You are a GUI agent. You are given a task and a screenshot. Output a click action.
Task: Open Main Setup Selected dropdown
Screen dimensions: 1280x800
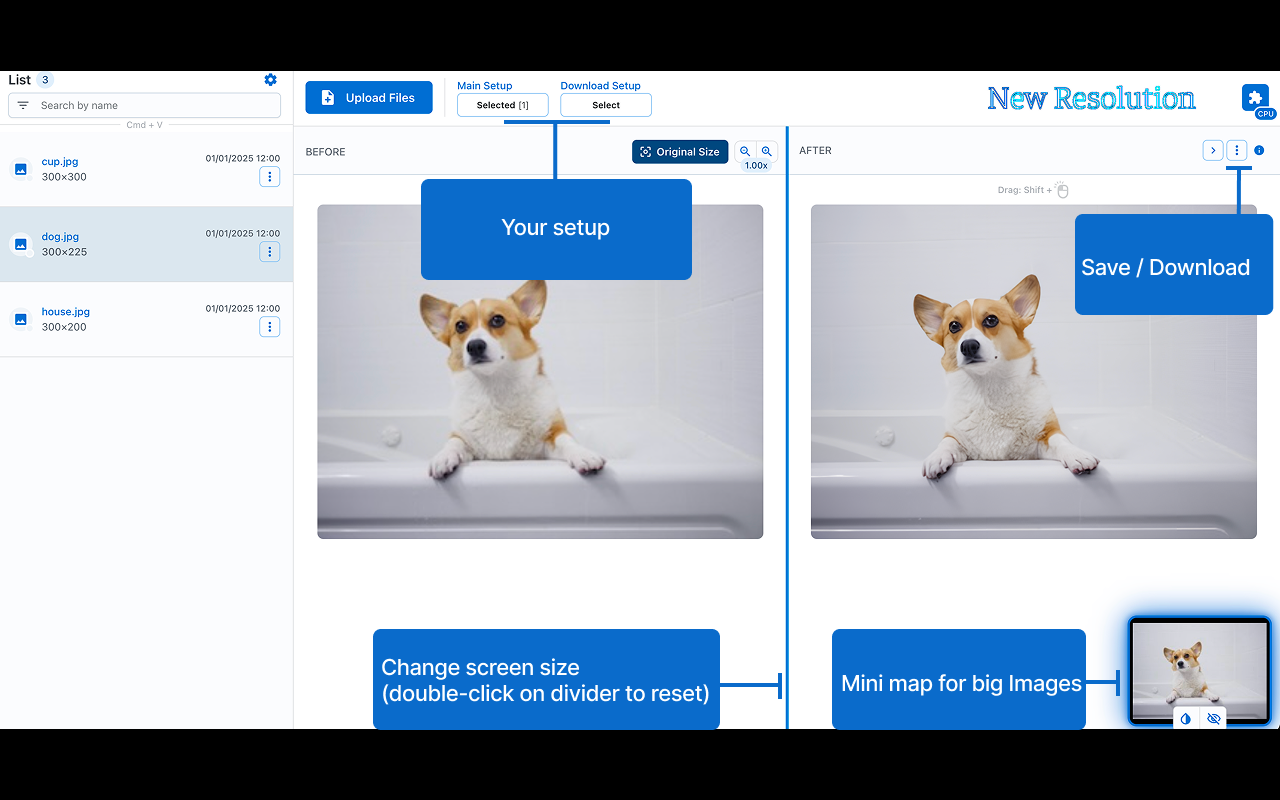503,105
